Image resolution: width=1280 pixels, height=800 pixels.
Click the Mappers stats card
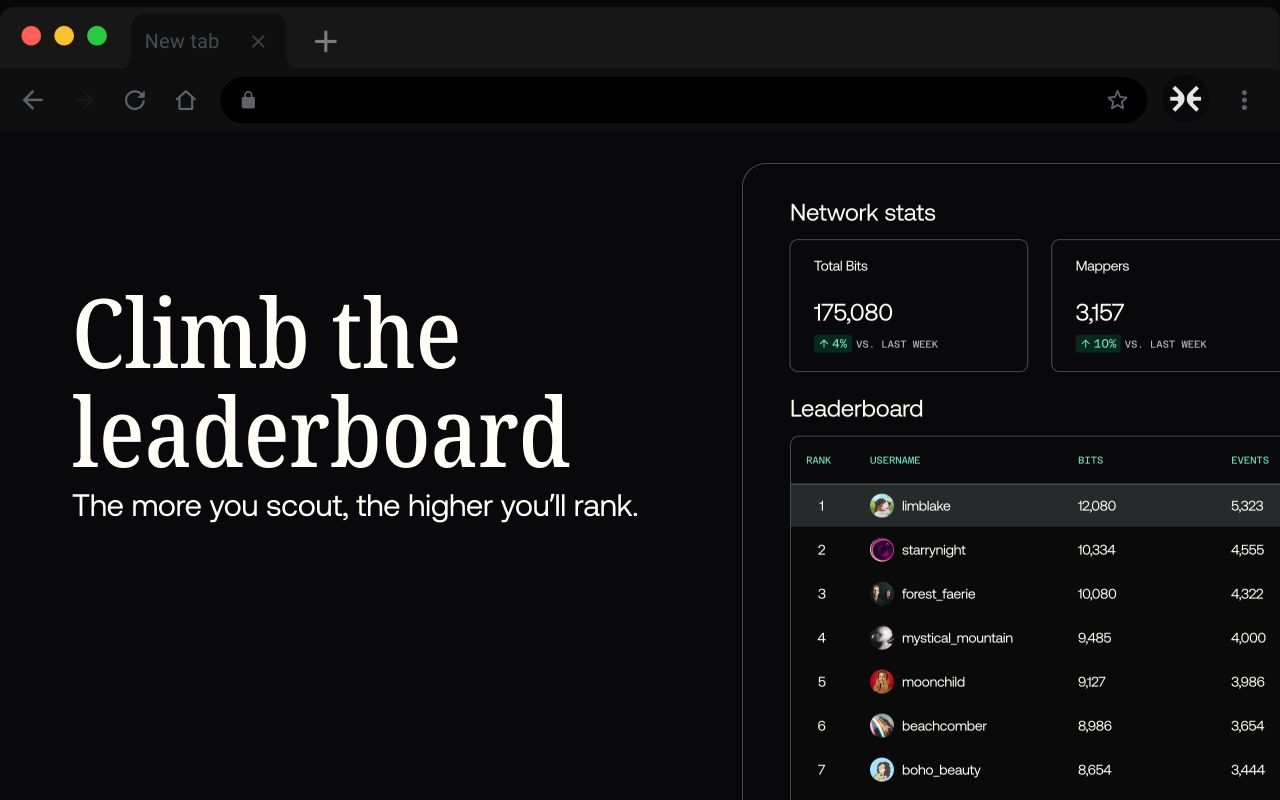(x=1165, y=305)
